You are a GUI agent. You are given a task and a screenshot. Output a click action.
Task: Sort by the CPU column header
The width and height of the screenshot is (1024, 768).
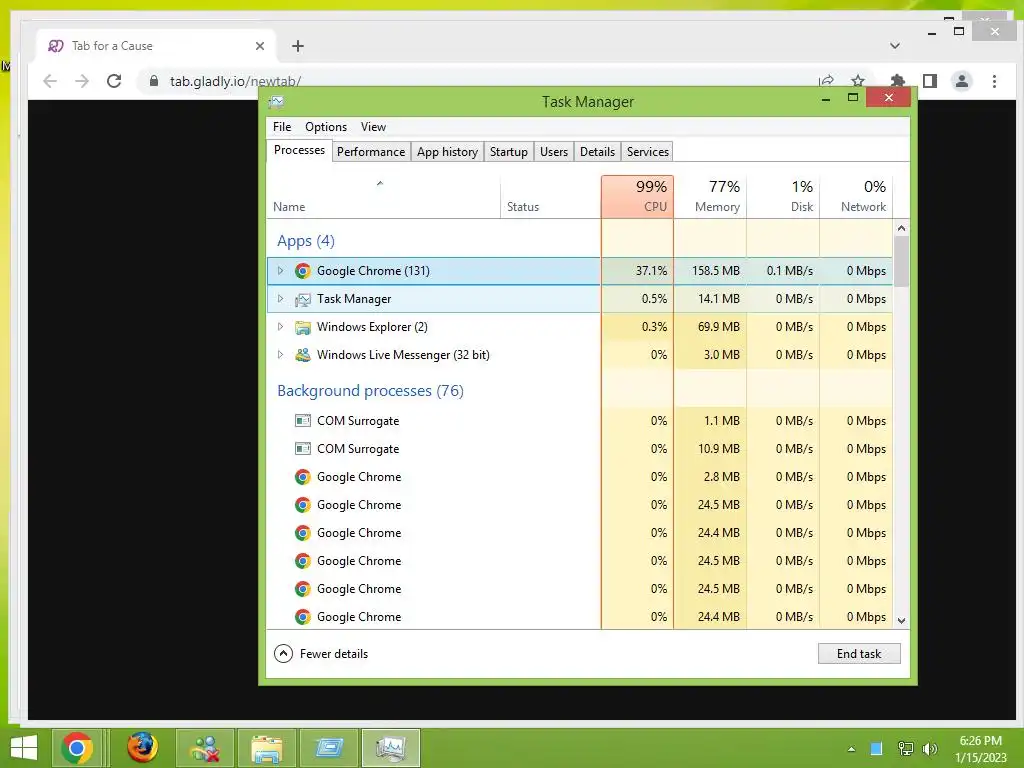point(637,197)
